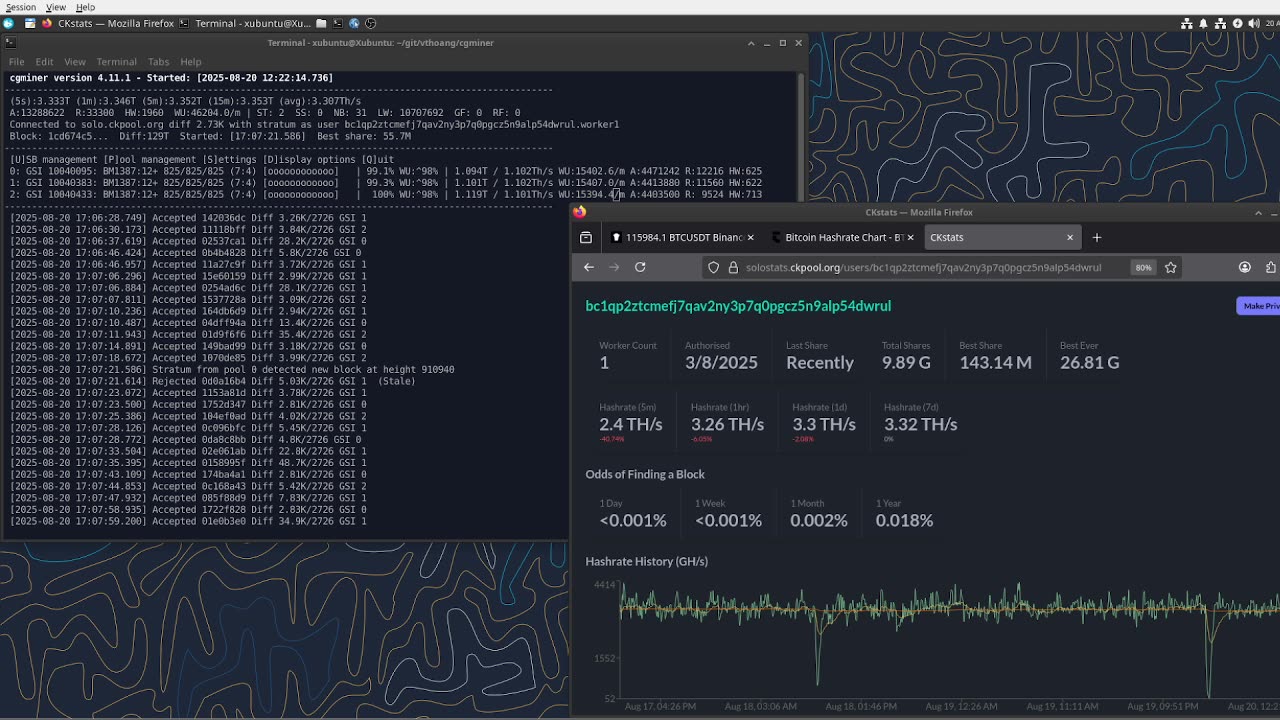Screen dimensions: 1280x720
Task: Open the Xfce applications menu icon
Action: click(8, 23)
